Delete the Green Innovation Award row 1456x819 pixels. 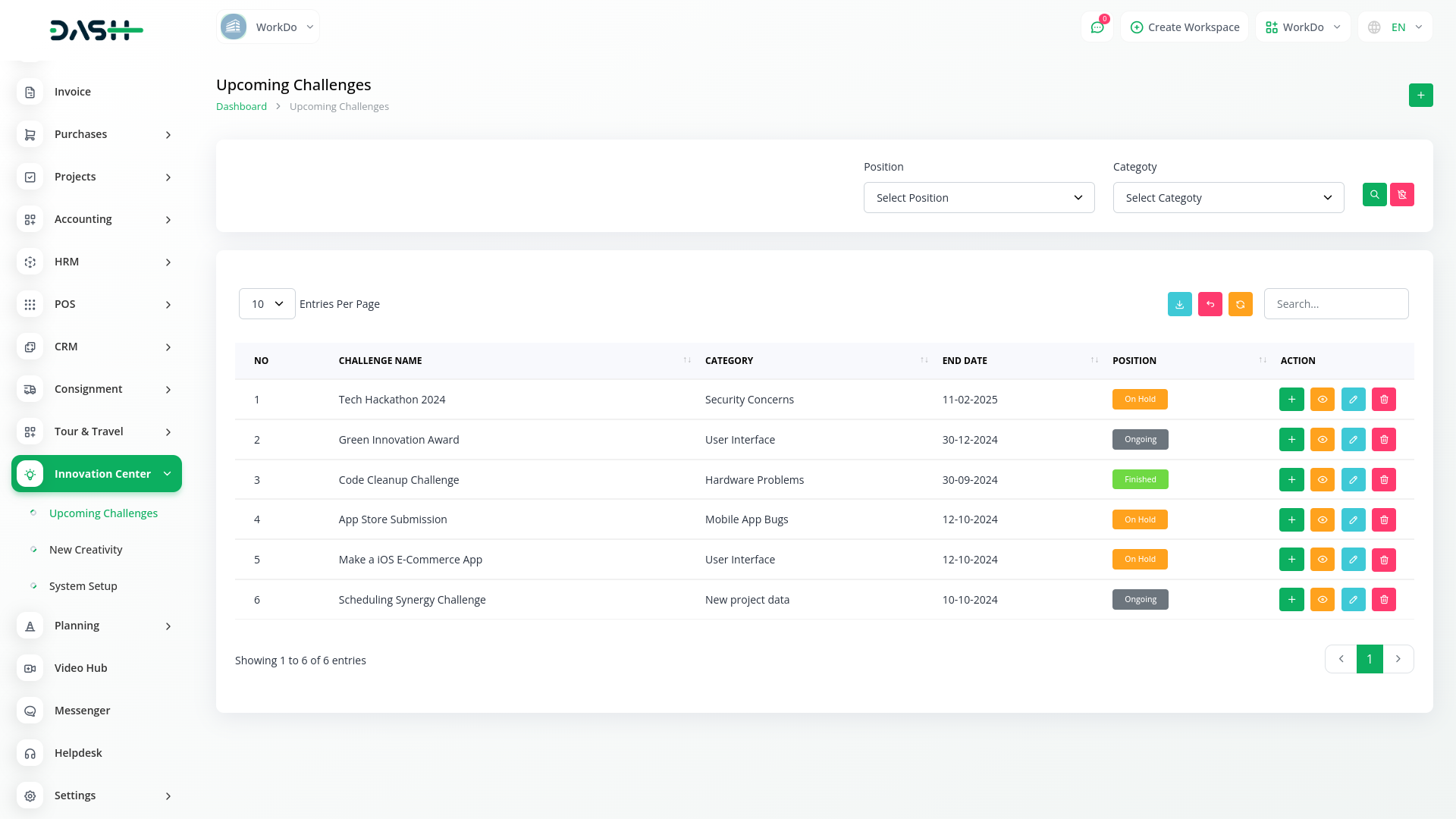tap(1383, 440)
